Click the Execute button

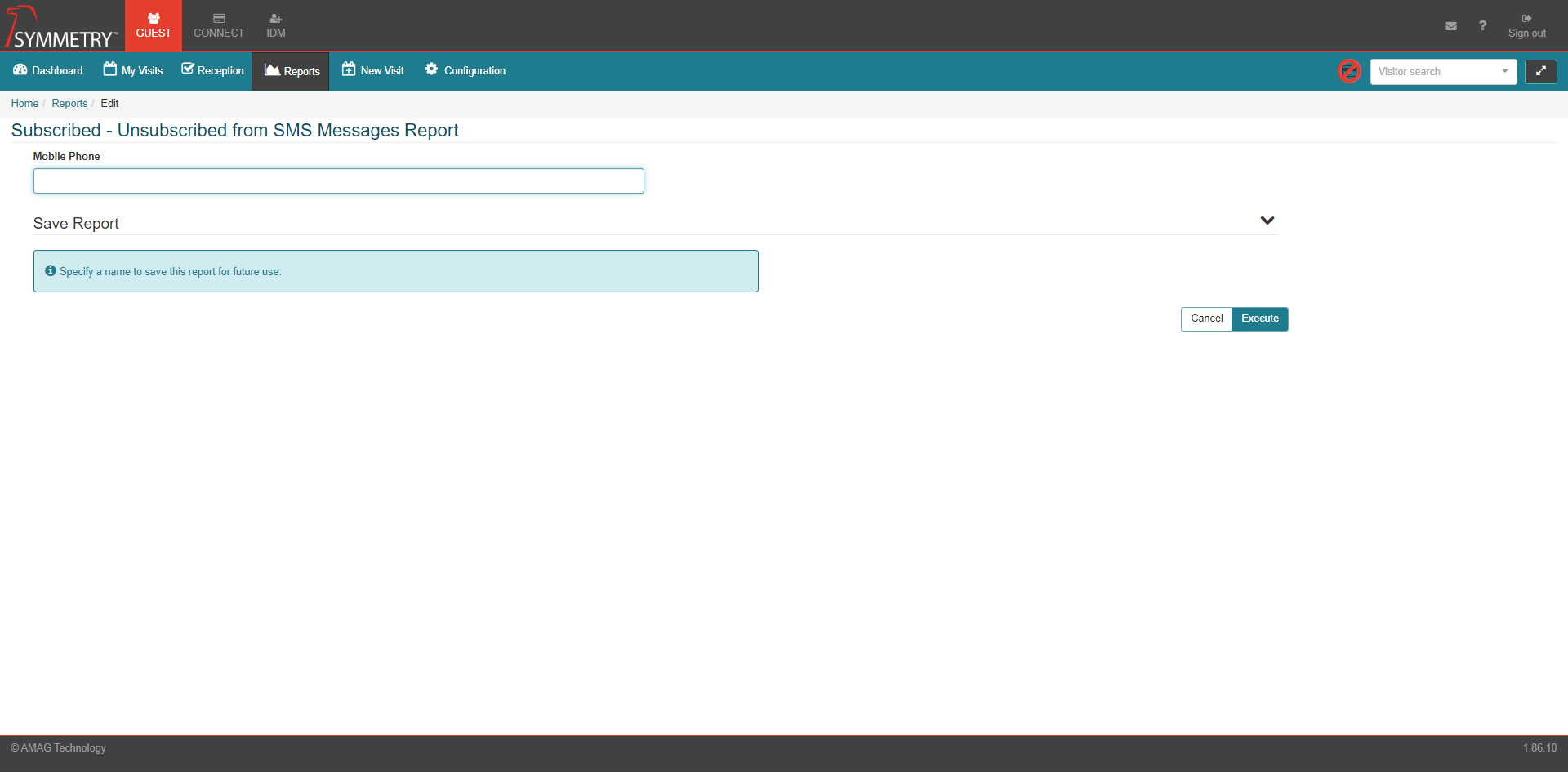[x=1260, y=319]
